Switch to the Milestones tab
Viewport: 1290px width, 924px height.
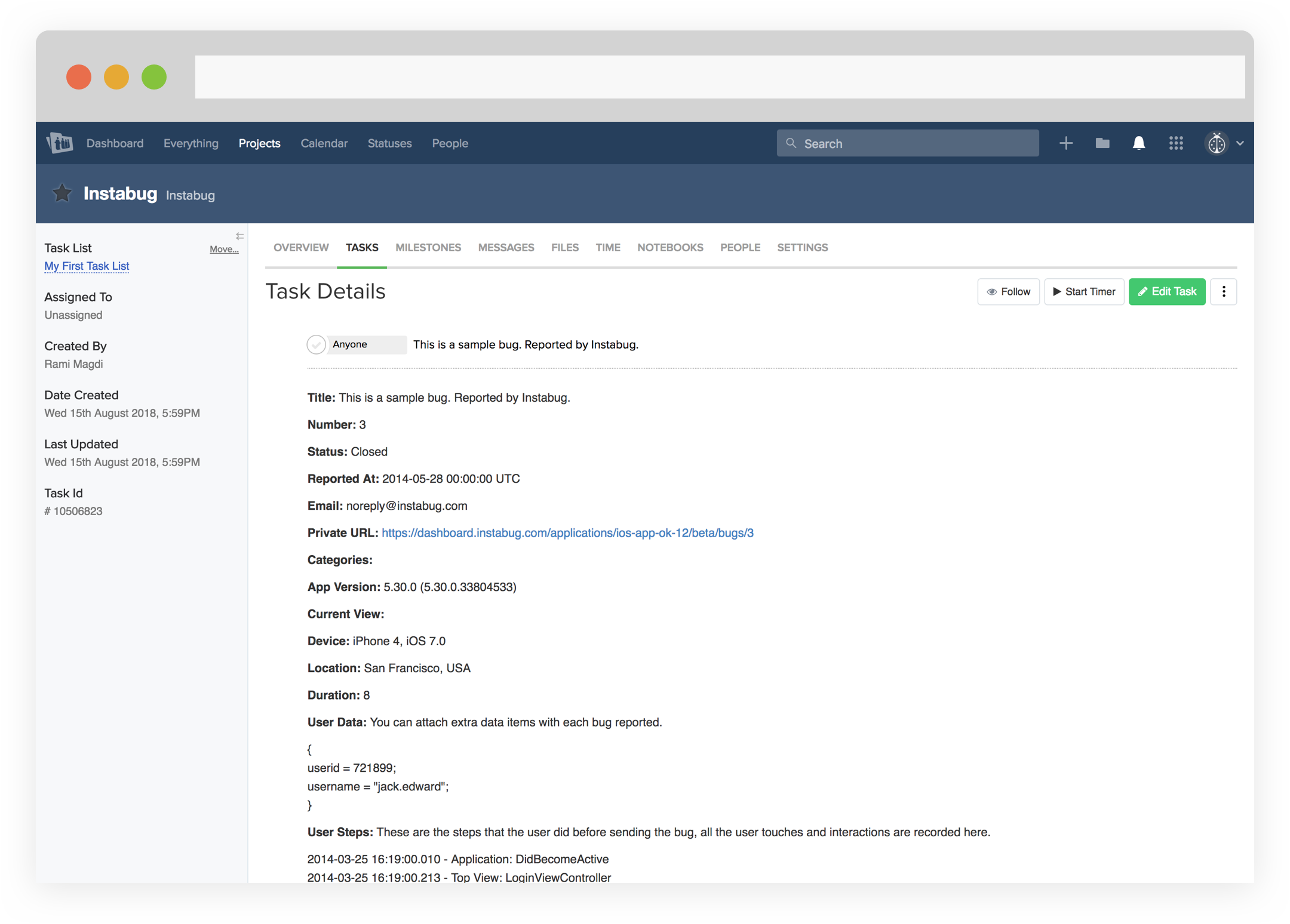pos(428,248)
